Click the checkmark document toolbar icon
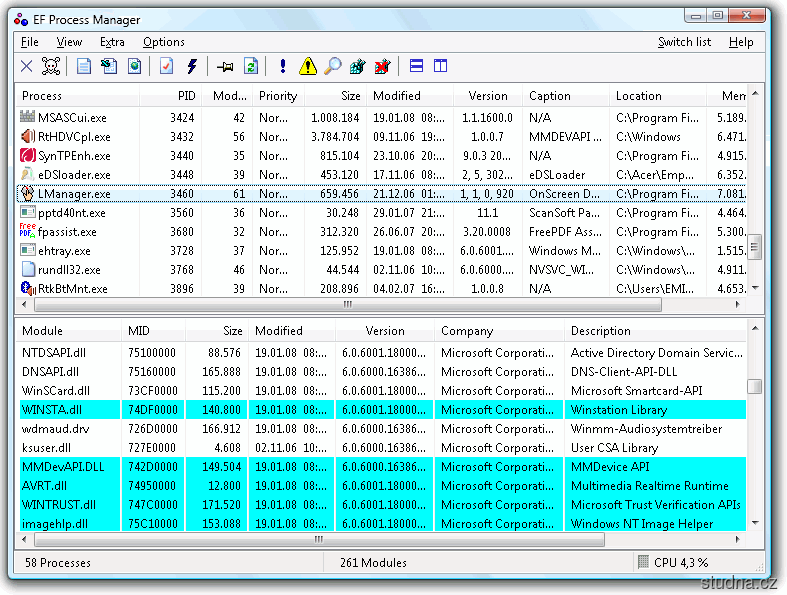Screen dimensions: 787x595 click(166, 67)
